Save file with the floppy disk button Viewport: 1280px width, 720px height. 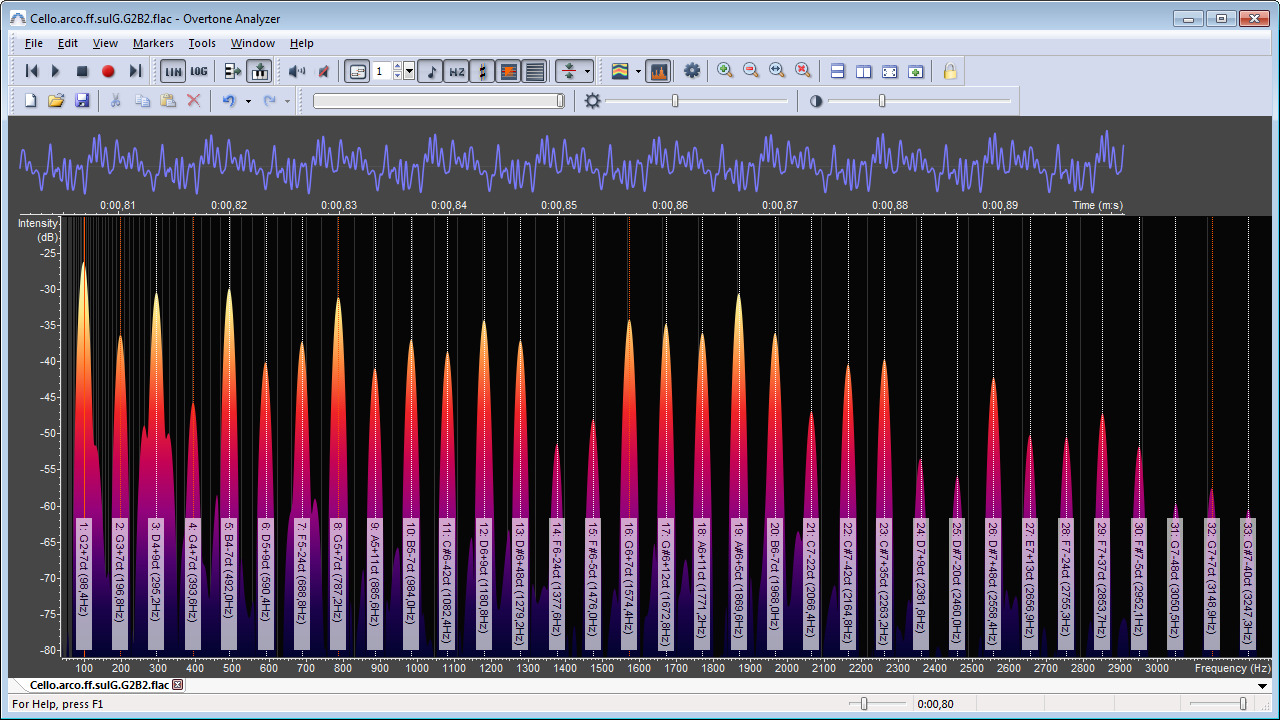tap(82, 101)
